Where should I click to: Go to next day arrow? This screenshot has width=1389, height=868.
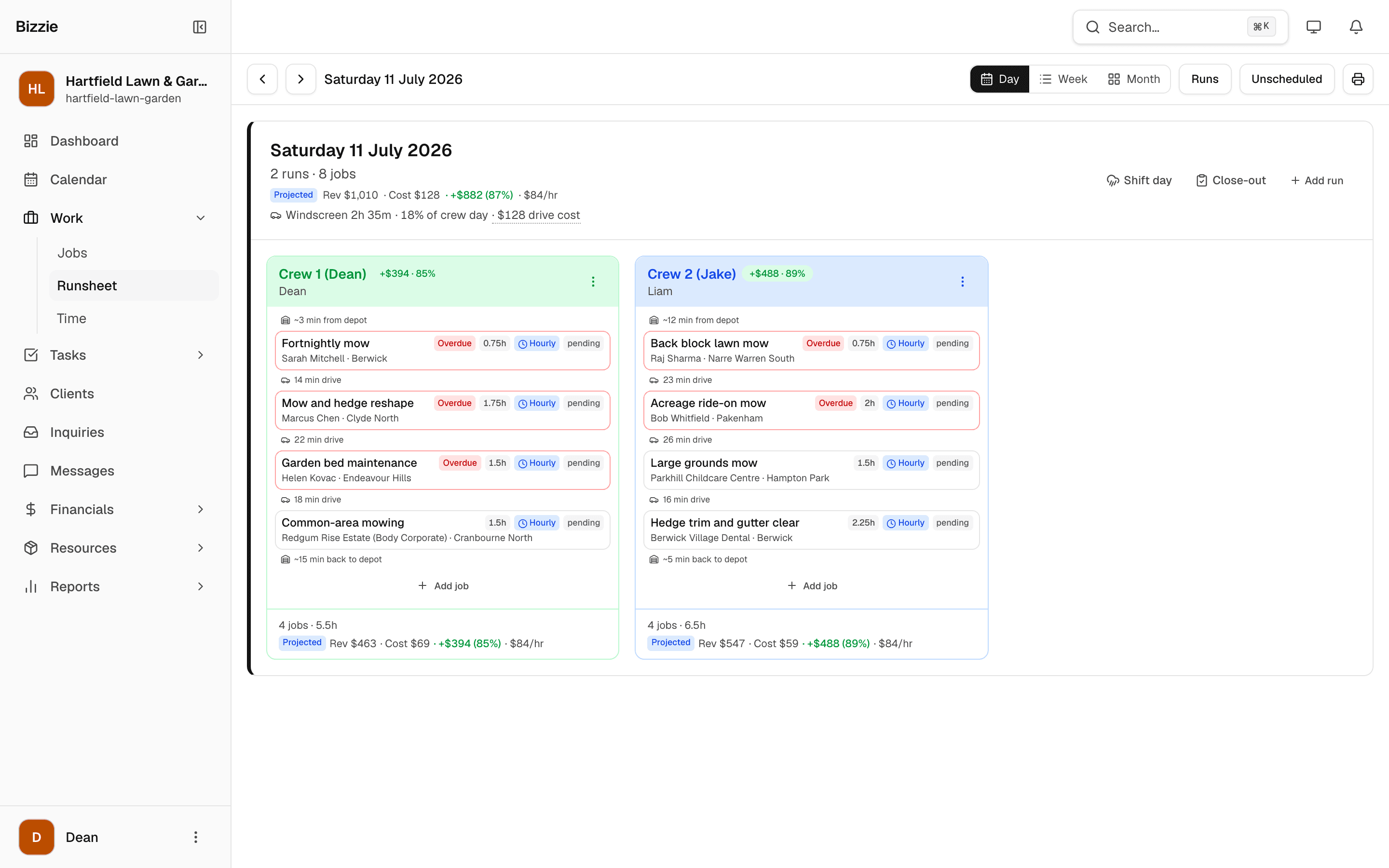click(x=301, y=79)
